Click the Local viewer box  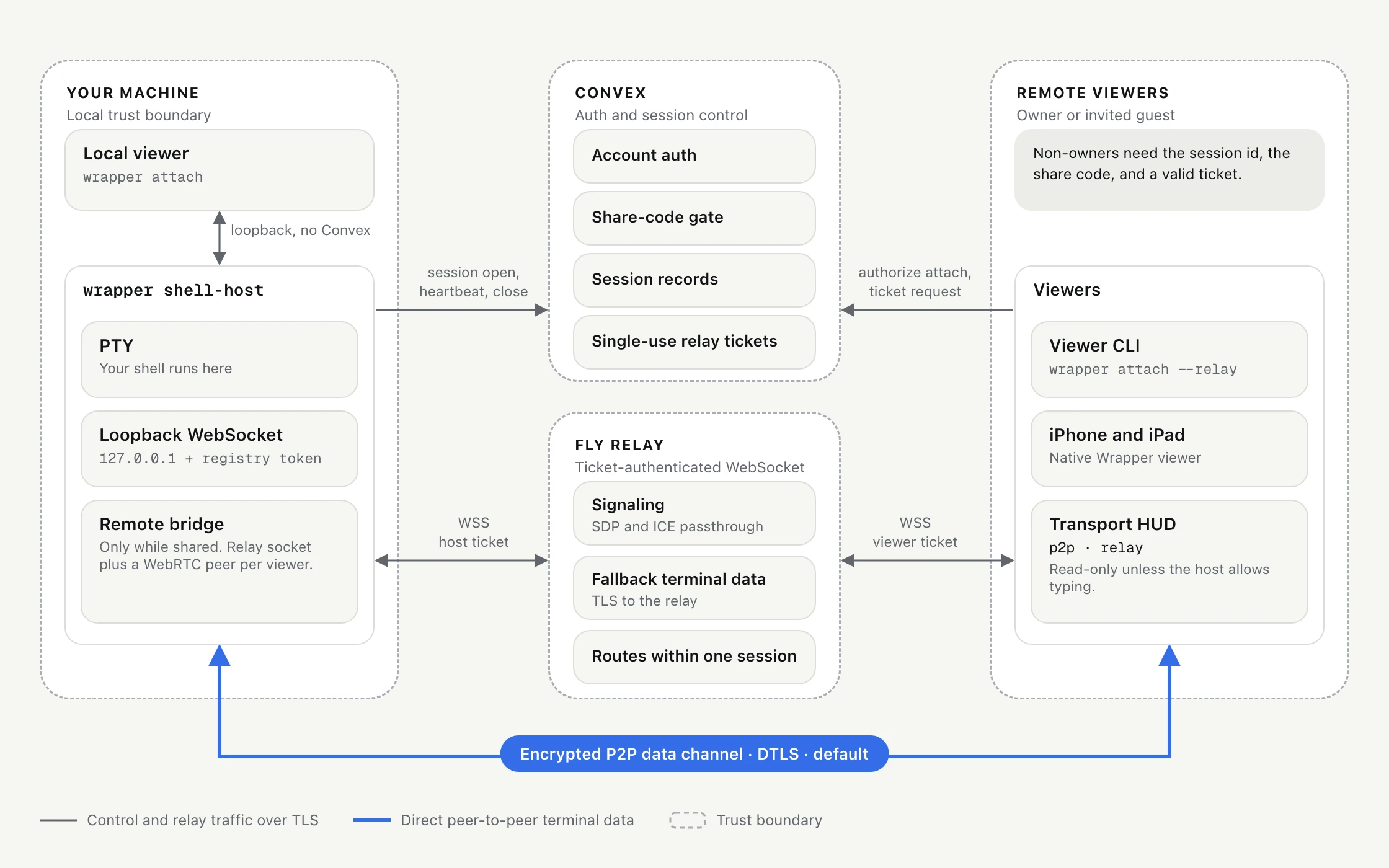220,170
